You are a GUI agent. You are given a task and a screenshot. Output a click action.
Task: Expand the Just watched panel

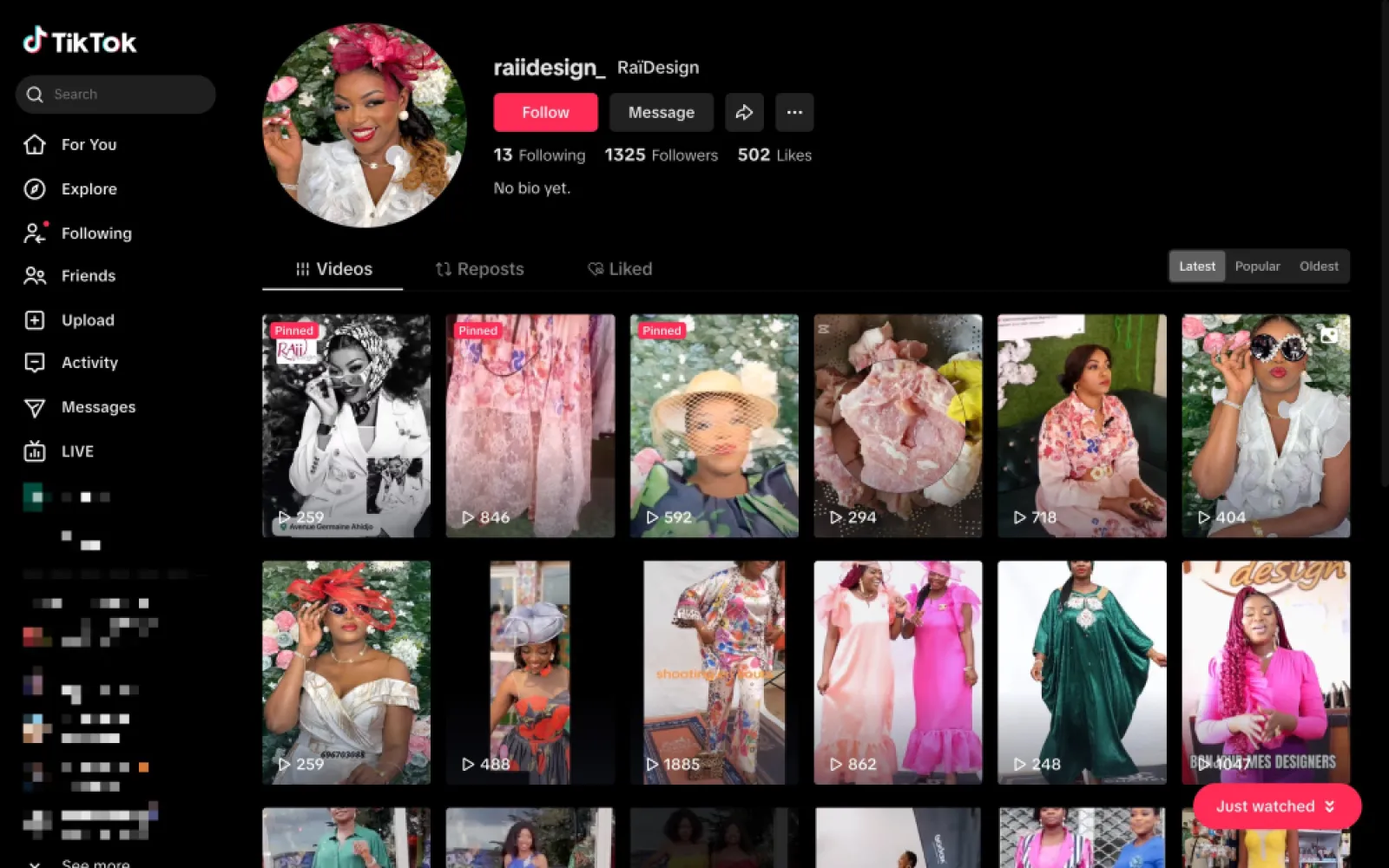pyautogui.click(x=1275, y=806)
